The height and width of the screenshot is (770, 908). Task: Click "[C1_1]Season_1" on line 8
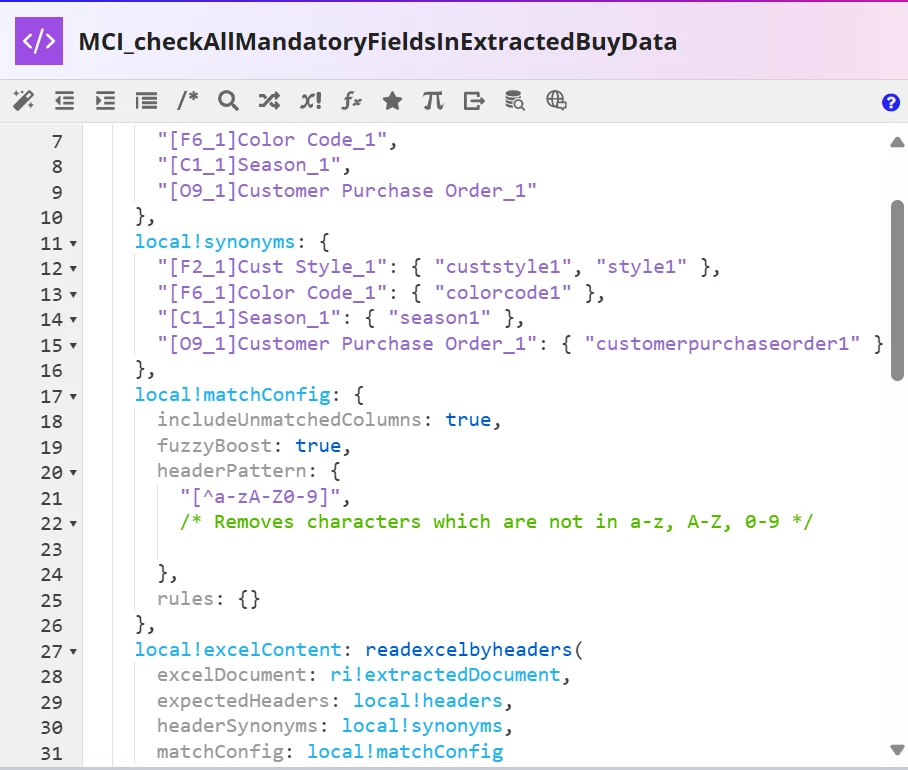249,166
